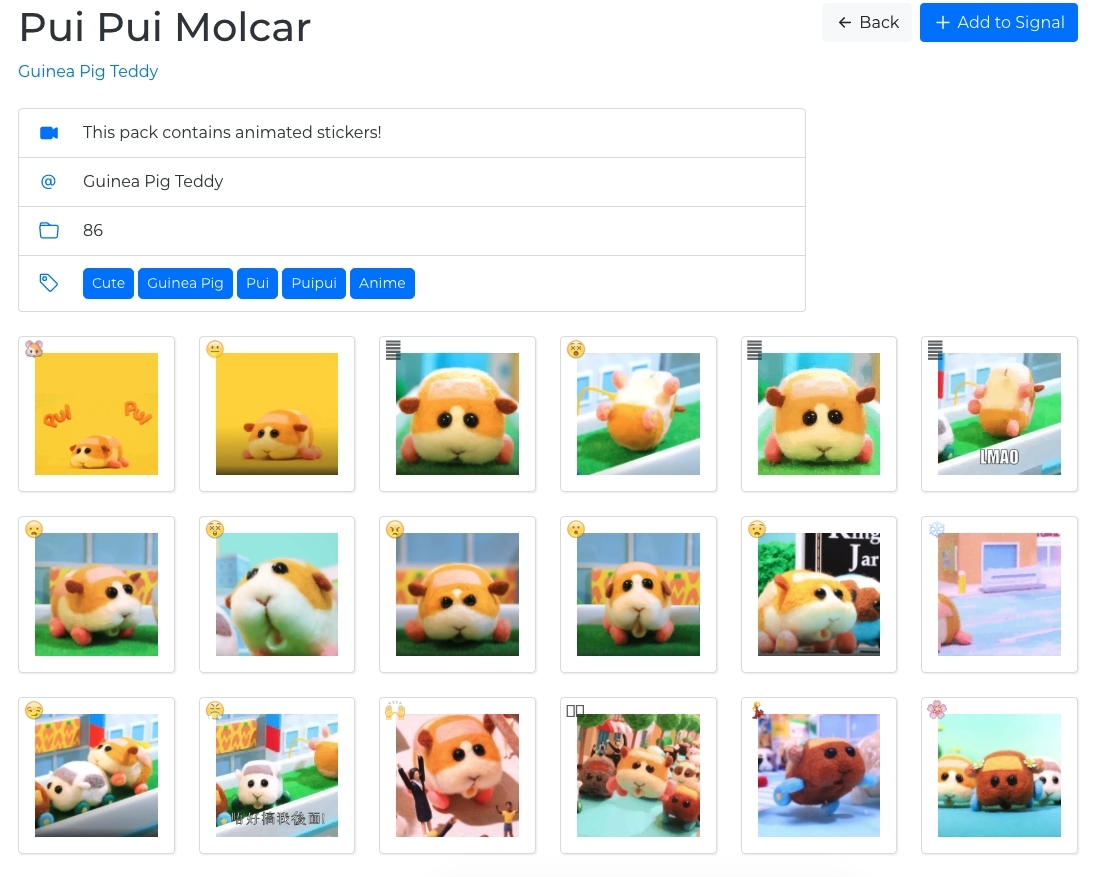Viewport: 1100px width, 877px height.
Task: Open the brown molcar on blue road sticker
Action: 819,775
